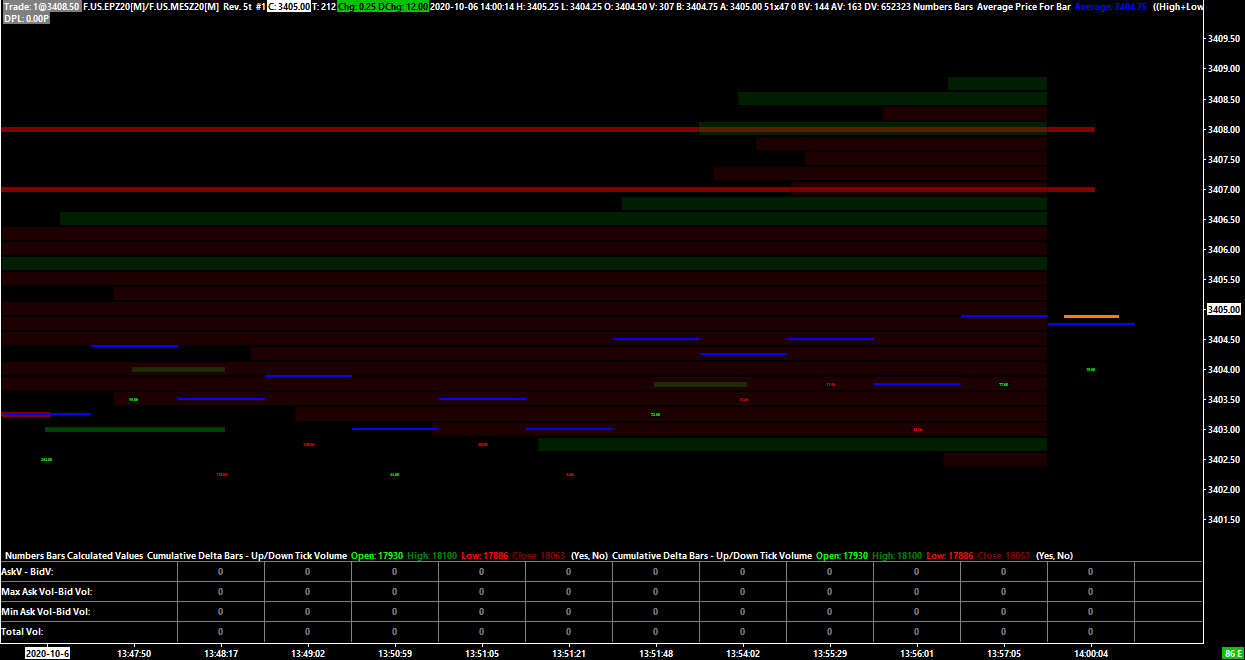Click the 13:51:48 time axis label
This screenshot has width=1245, height=660.
[x=656, y=653]
